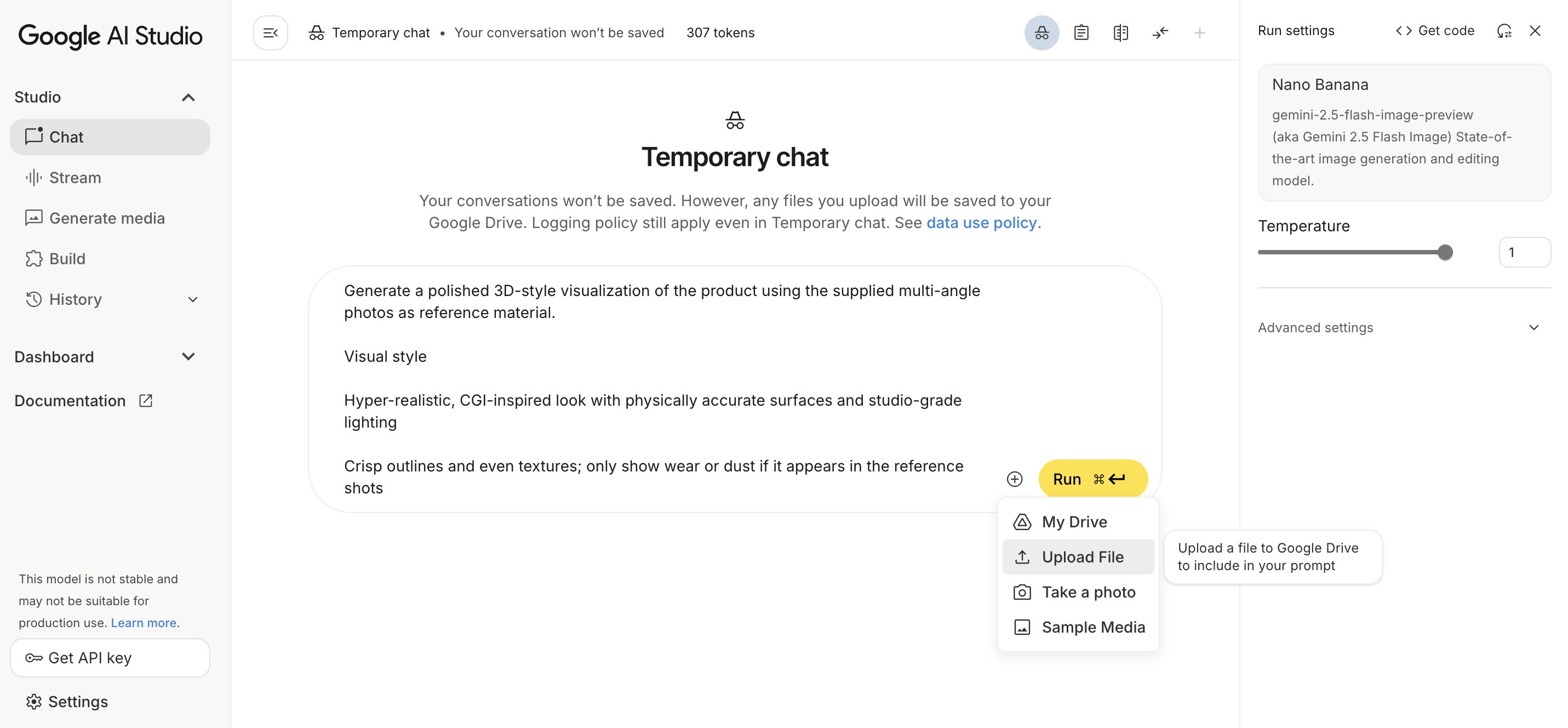Click the upload arrow icon in the menu
1568x728 pixels.
click(1022, 557)
